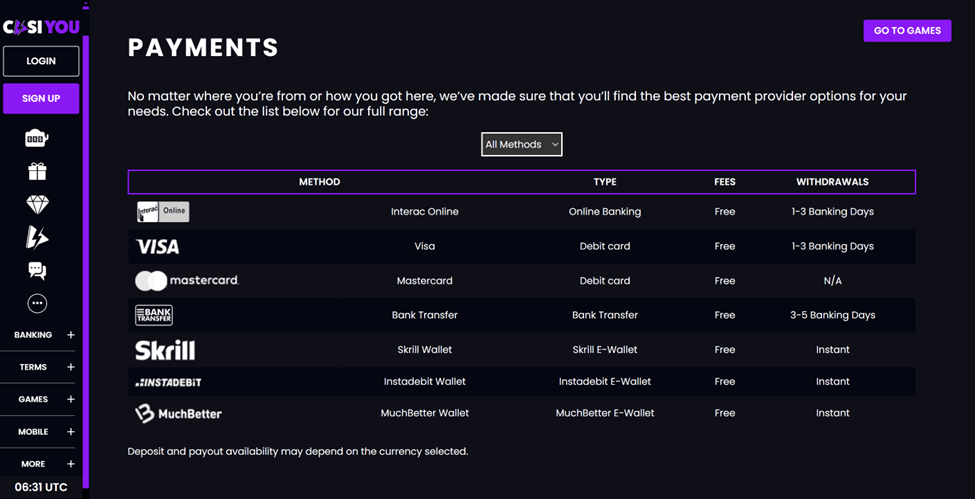Screen dimensions: 975x499
Task: Click the diamond VIP icon
Action: [x=37, y=204]
